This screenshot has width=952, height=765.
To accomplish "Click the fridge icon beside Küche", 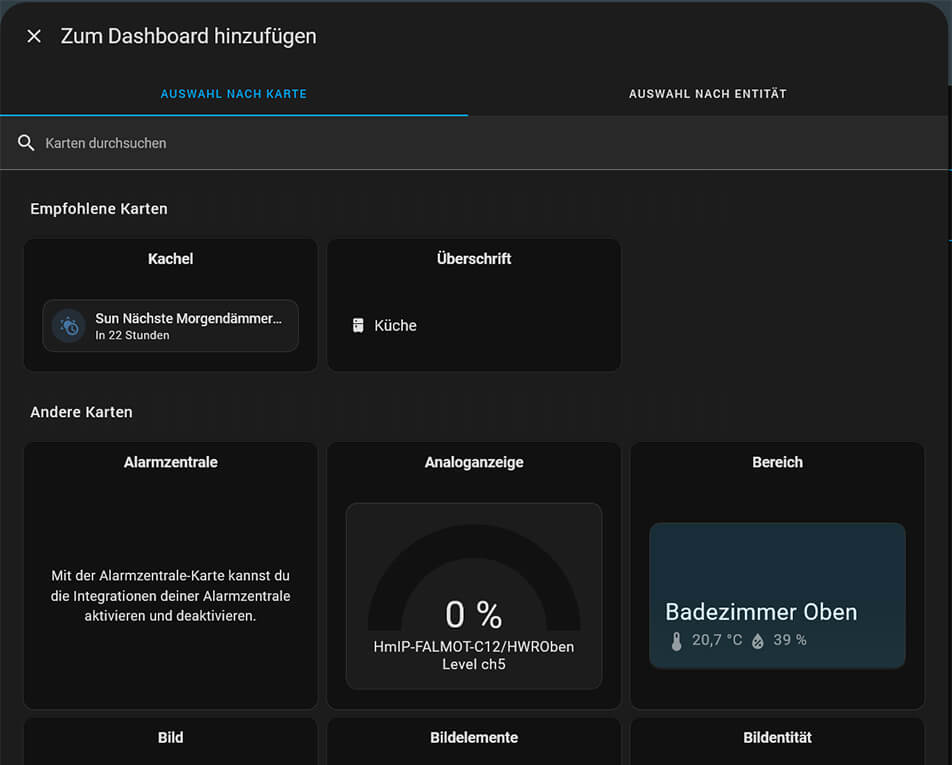I will (x=358, y=326).
